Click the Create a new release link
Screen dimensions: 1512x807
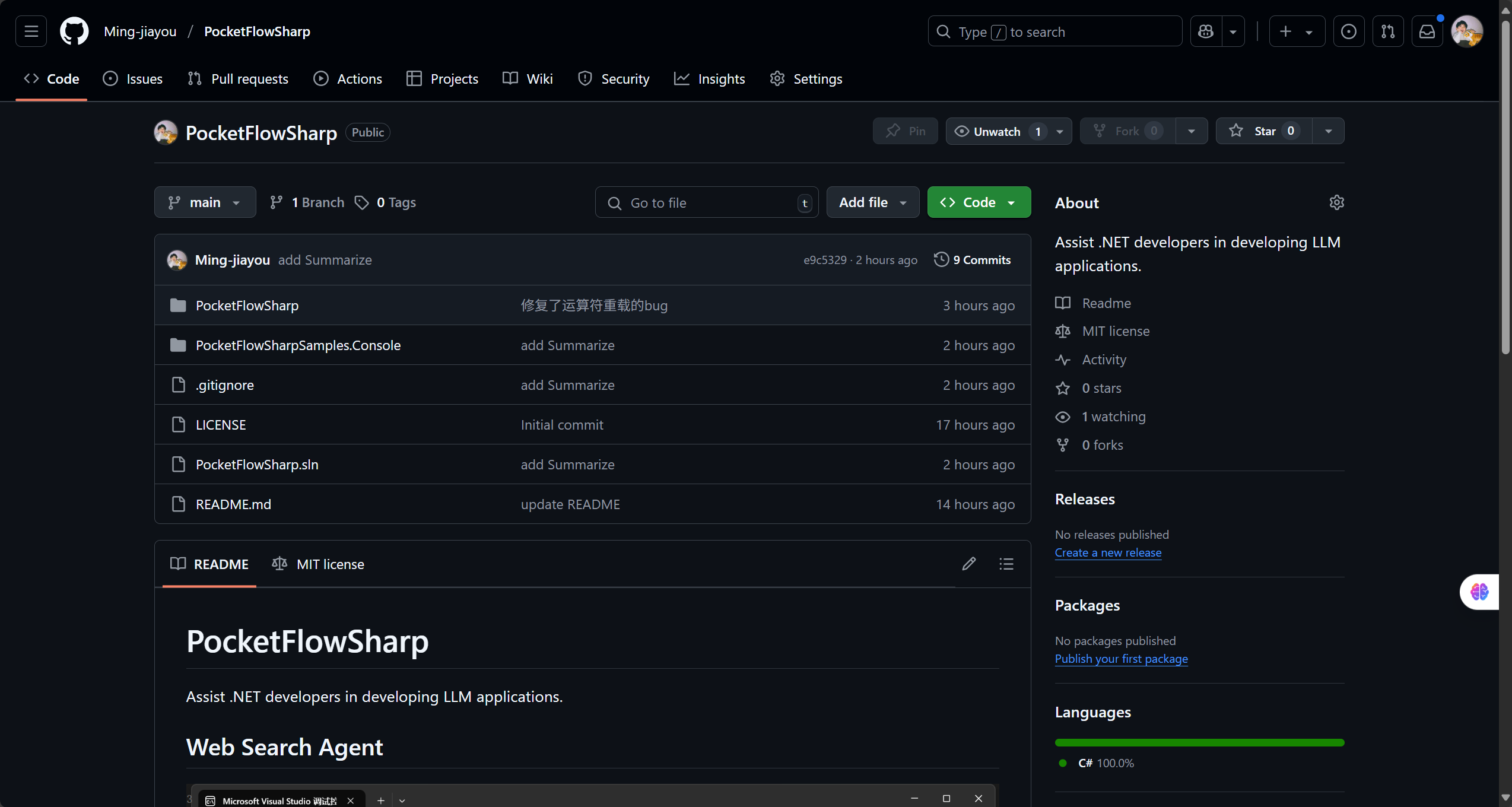[x=1108, y=552]
